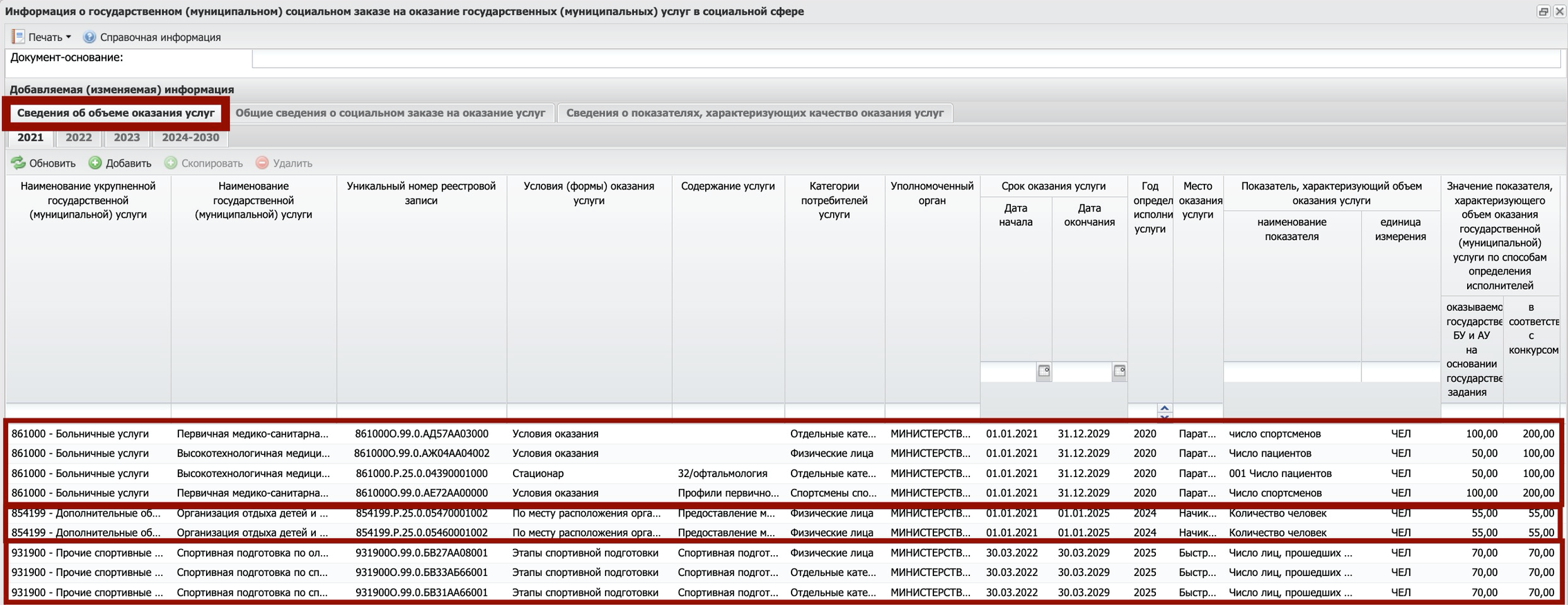Click Уникальный номер реестровой записи column header
This screenshot has height=605, width=1568.
tap(421, 194)
